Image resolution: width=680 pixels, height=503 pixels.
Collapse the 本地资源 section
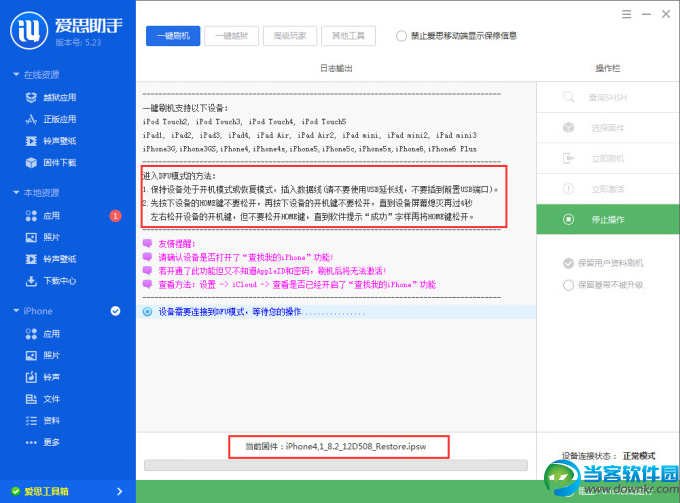[16, 193]
